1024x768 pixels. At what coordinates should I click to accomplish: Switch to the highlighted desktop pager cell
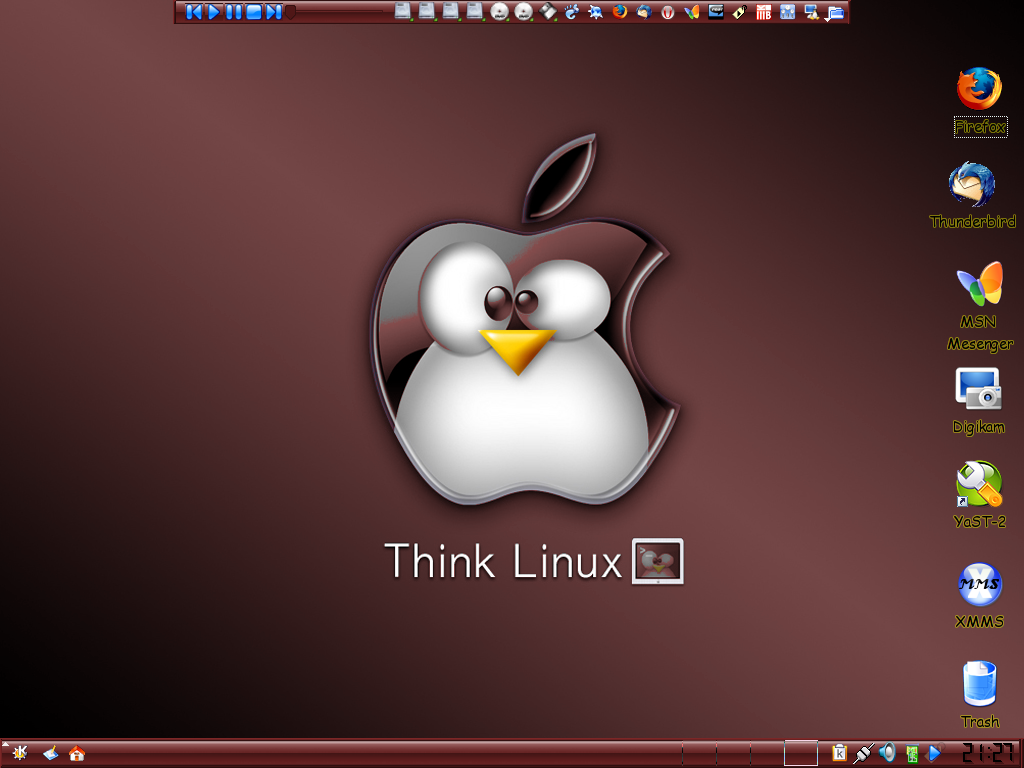pos(801,753)
